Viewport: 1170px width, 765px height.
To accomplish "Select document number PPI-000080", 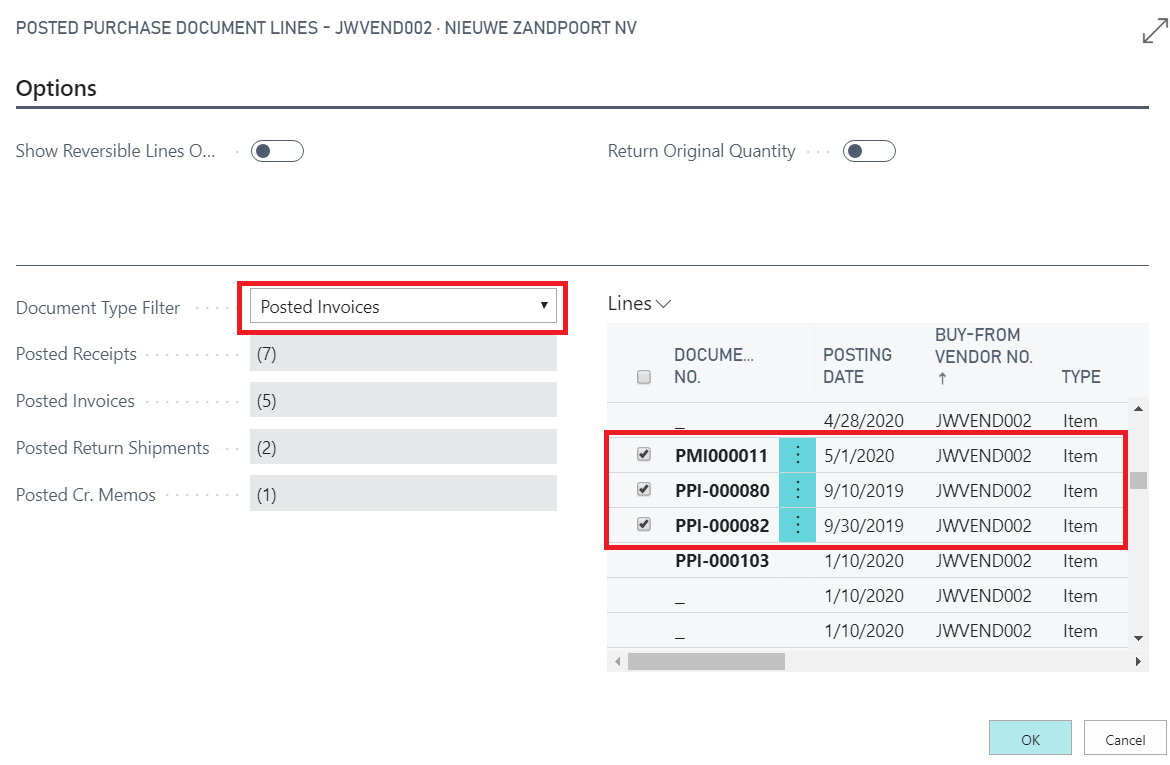I will pyautogui.click(x=722, y=490).
